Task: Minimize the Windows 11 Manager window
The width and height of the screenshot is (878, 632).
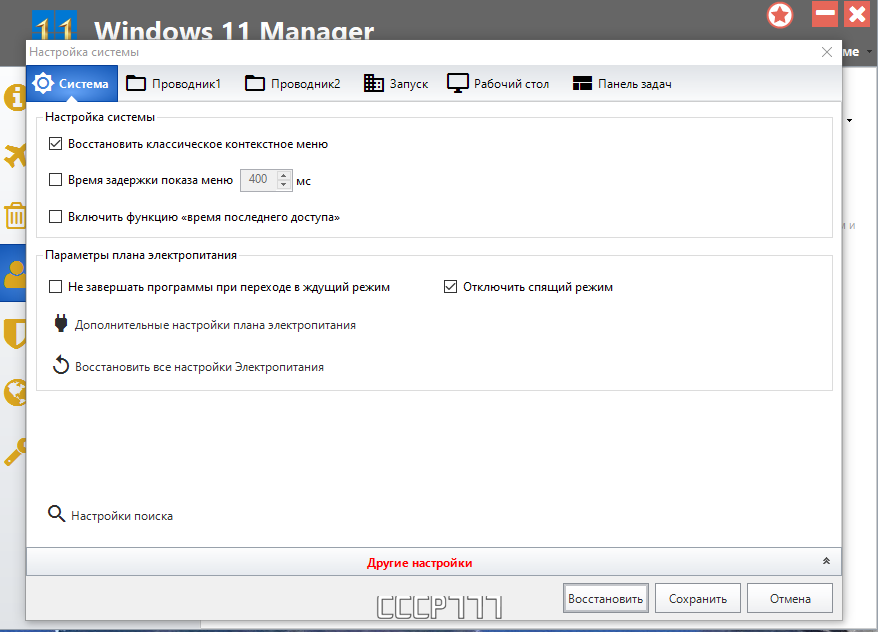Action: 825,14
